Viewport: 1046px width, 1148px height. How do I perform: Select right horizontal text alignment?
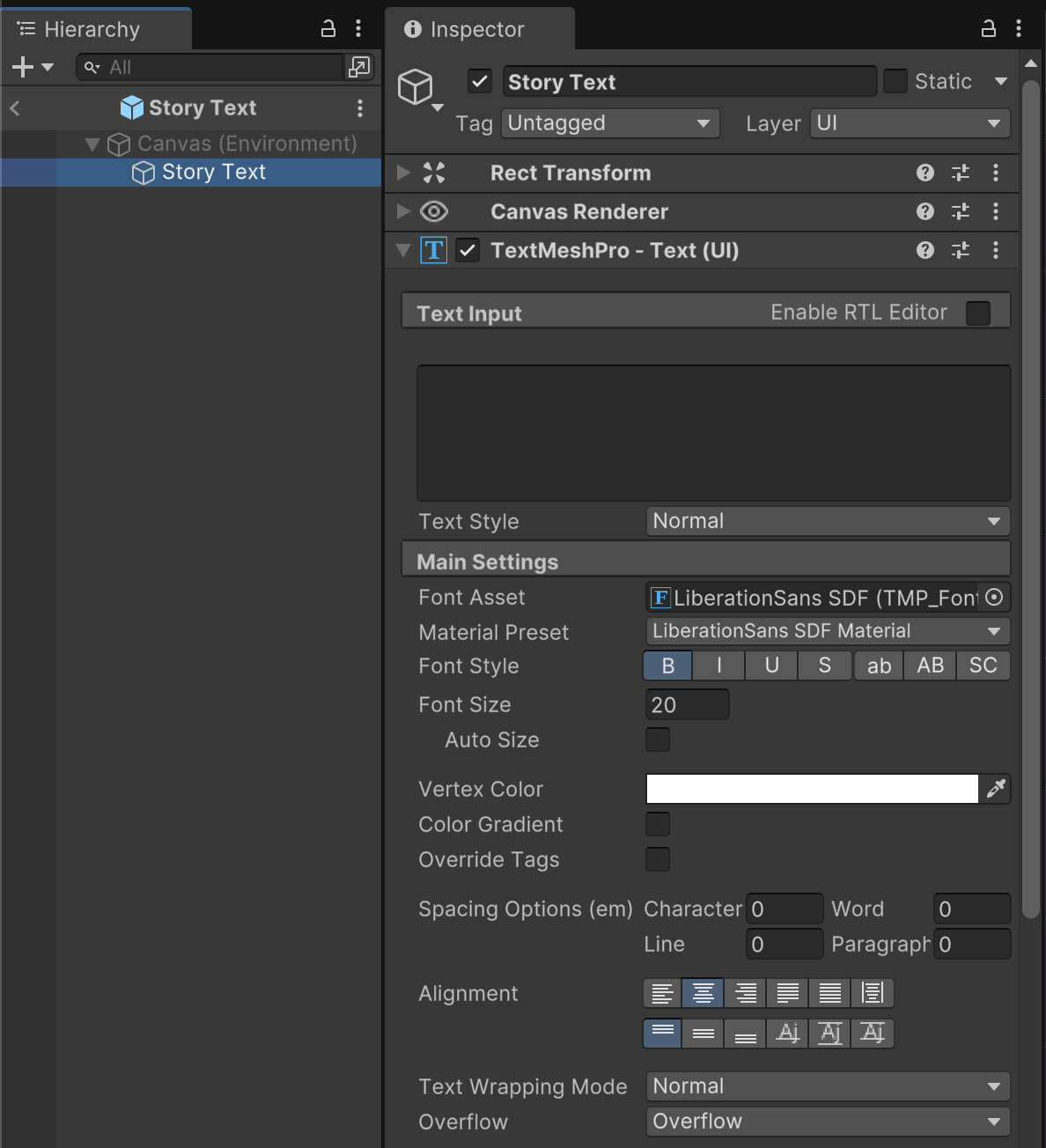(746, 993)
